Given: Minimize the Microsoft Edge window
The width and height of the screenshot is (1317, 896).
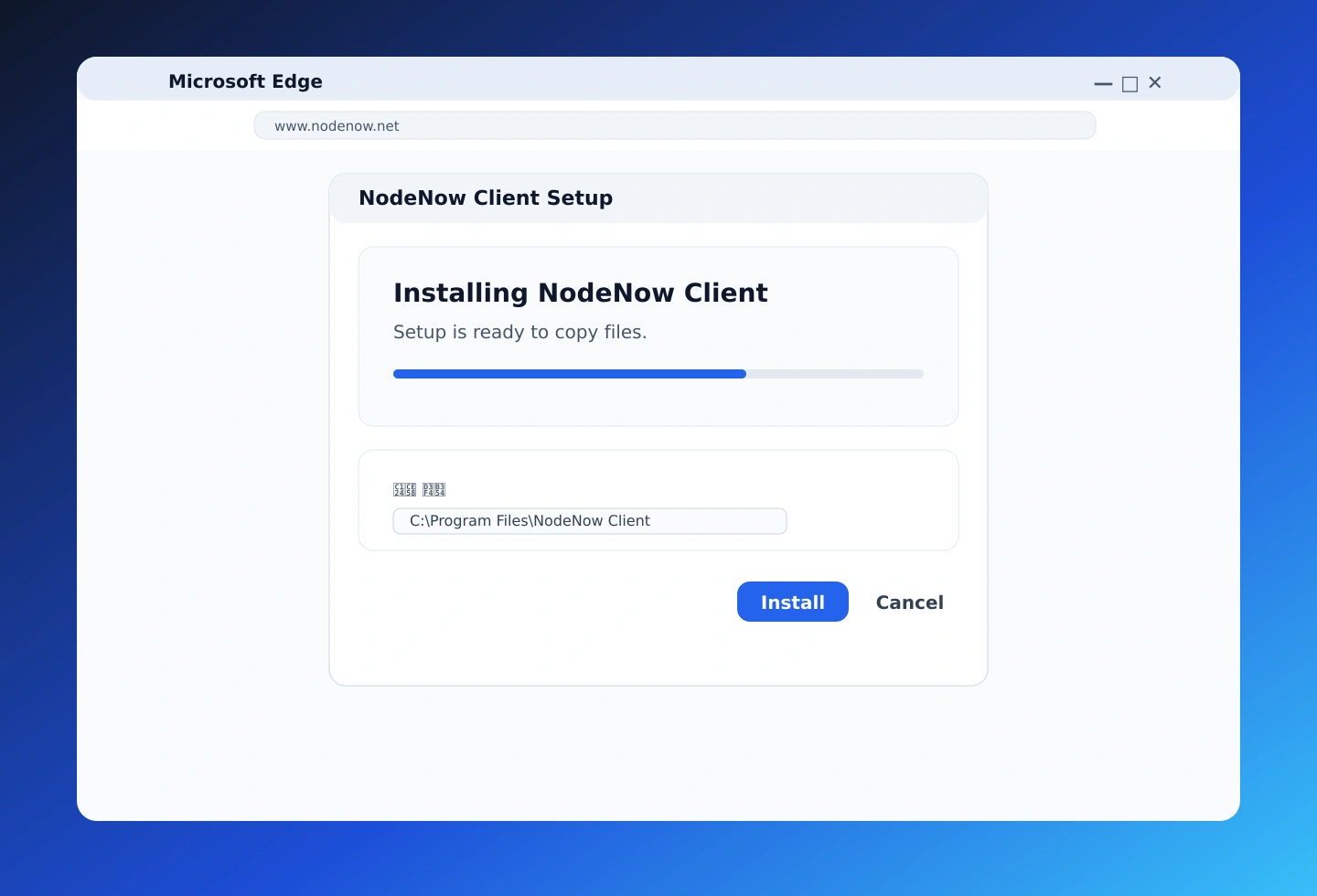Looking at the screenshot, I should click(1103, 83).
